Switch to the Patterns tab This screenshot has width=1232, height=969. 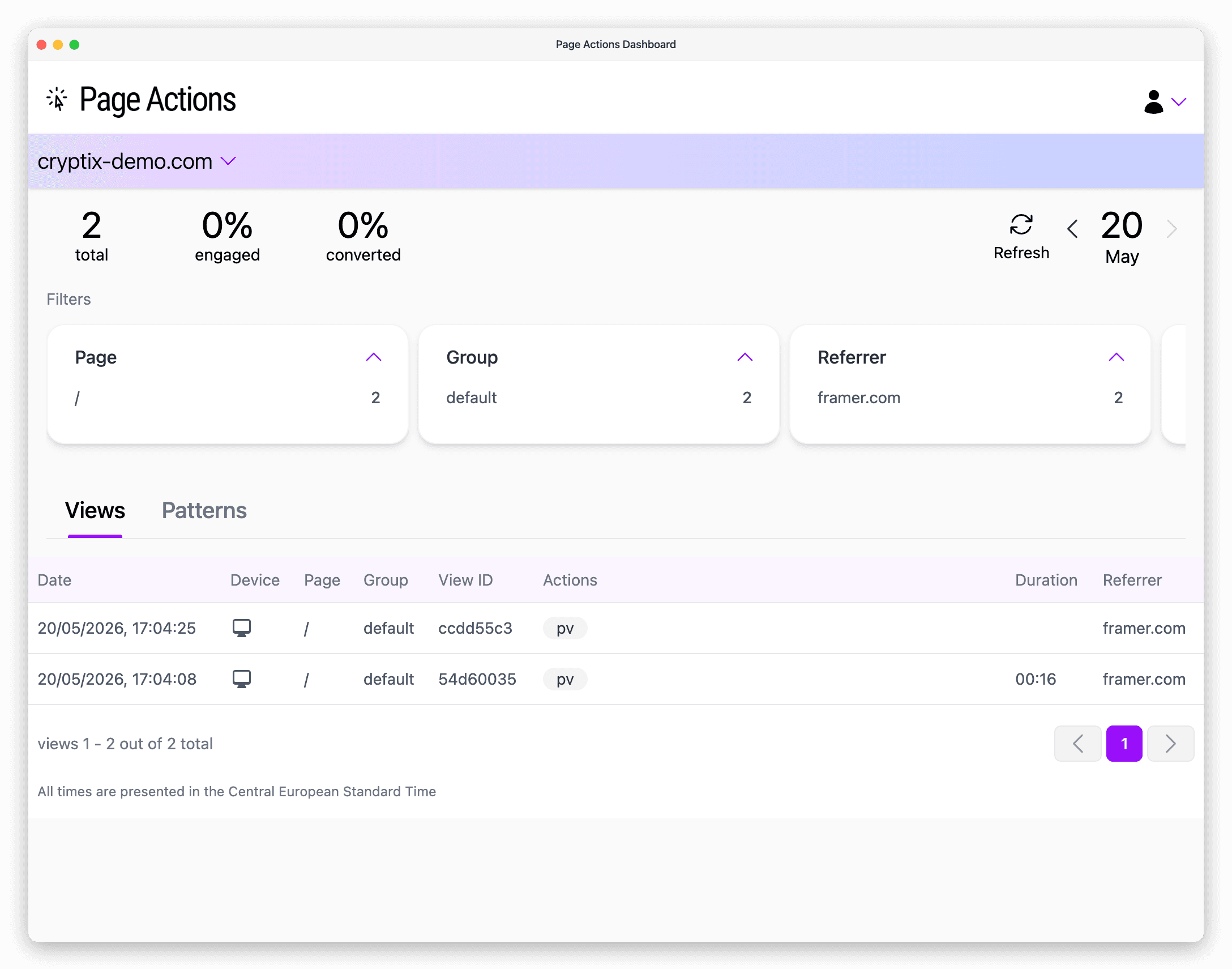pos(204,511)
